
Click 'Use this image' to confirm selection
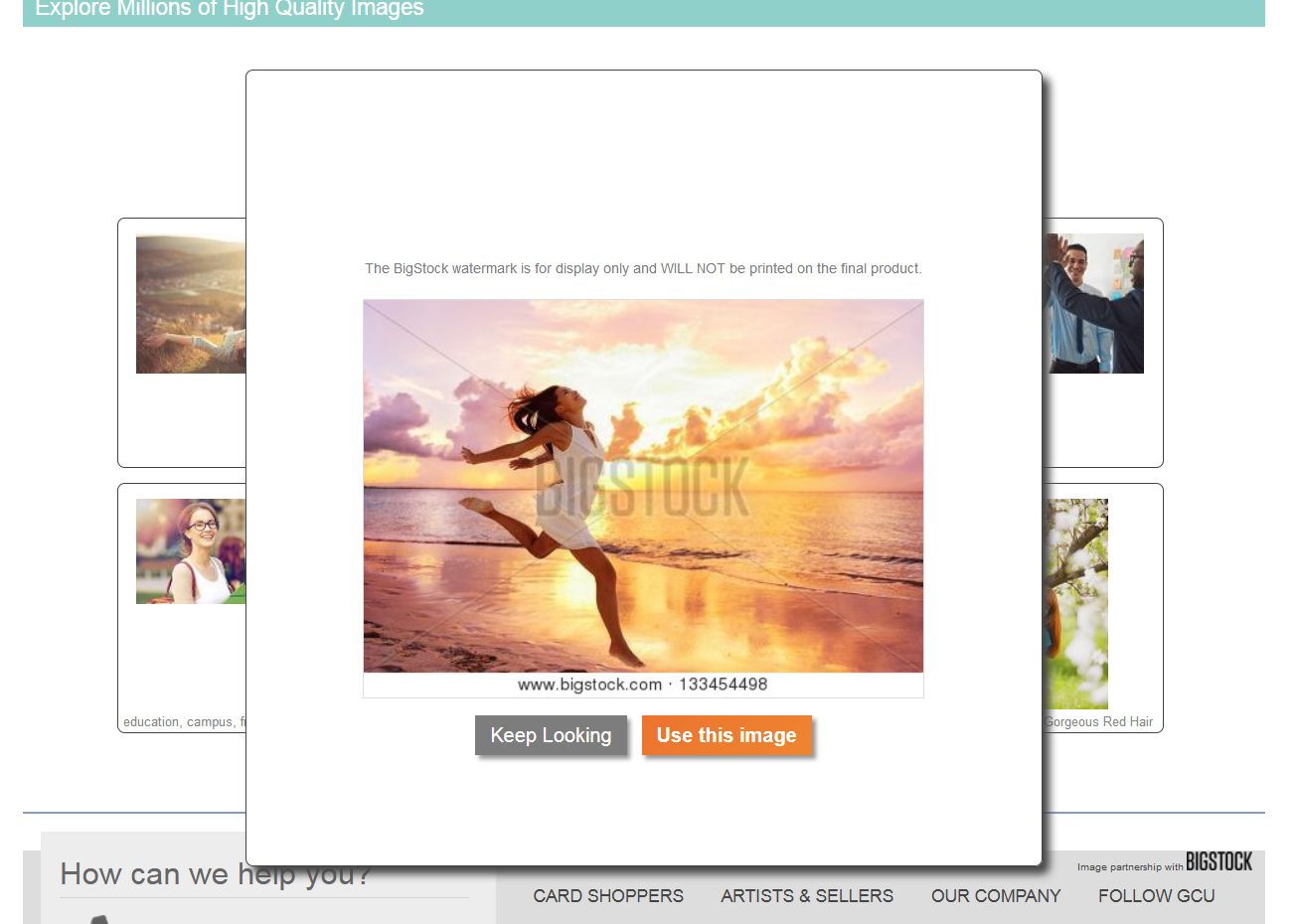click(727, 735)
